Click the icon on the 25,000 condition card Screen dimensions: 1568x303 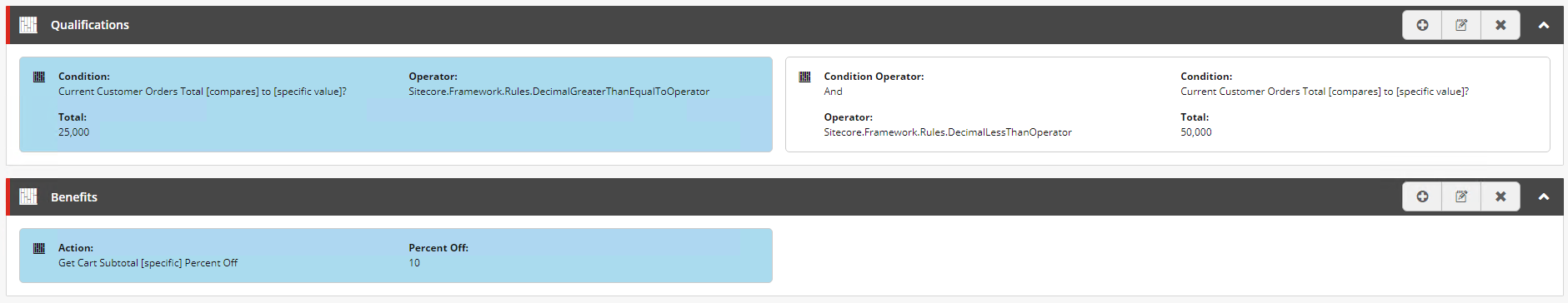click(39, 77)
